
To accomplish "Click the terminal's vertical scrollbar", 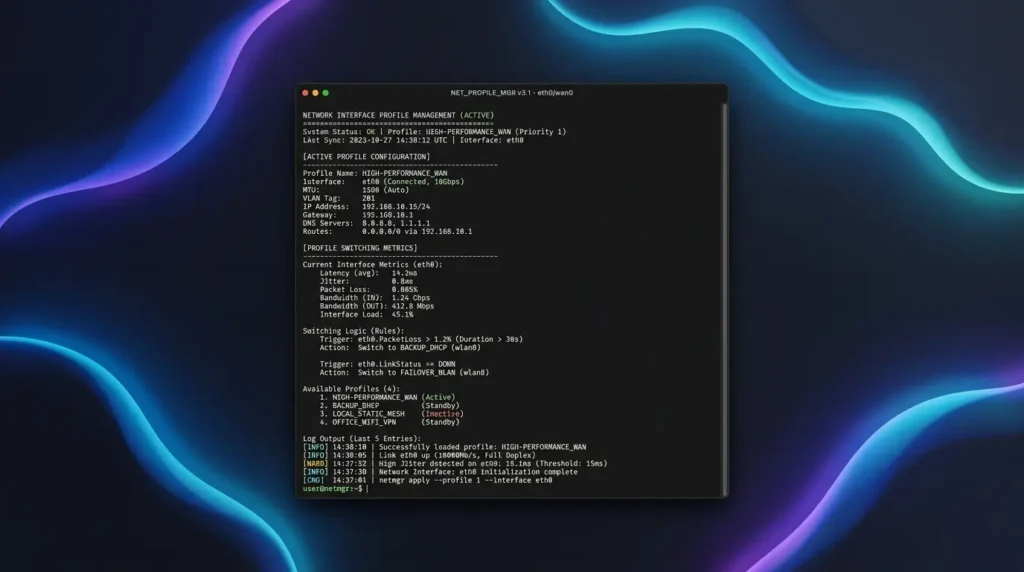I will 724,299.
